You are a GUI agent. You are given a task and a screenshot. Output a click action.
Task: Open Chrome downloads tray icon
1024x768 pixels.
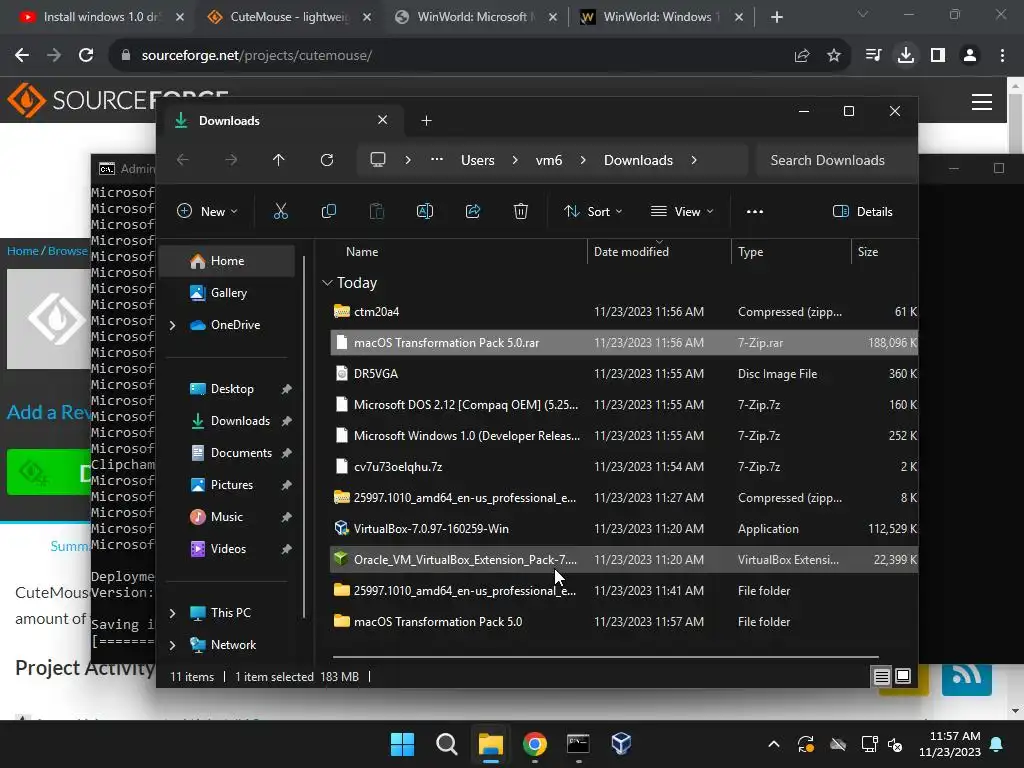point(906,56)
